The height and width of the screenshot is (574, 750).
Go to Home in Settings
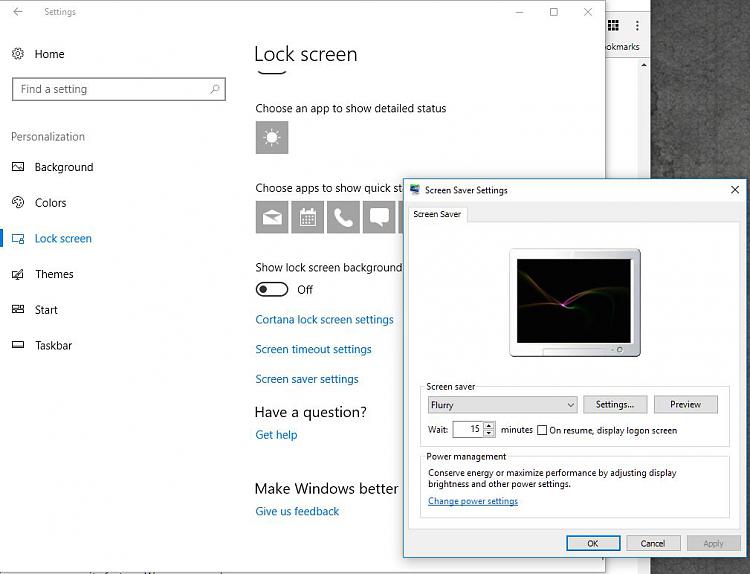pos(49,54)
